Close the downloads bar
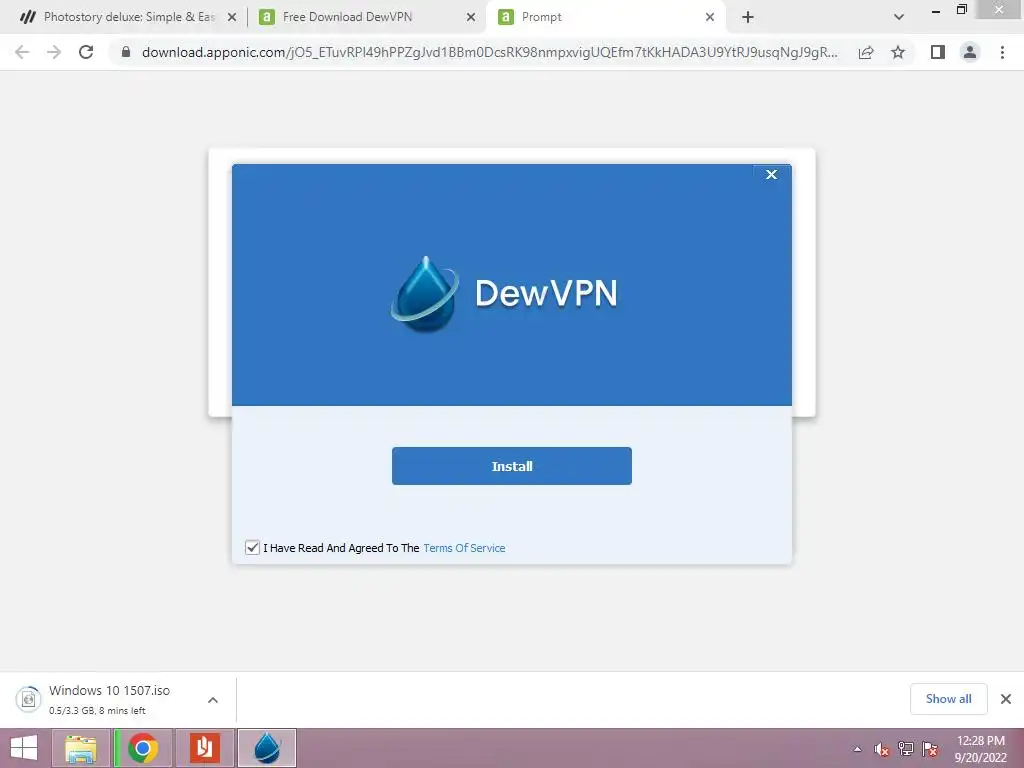 [1006, 699]
